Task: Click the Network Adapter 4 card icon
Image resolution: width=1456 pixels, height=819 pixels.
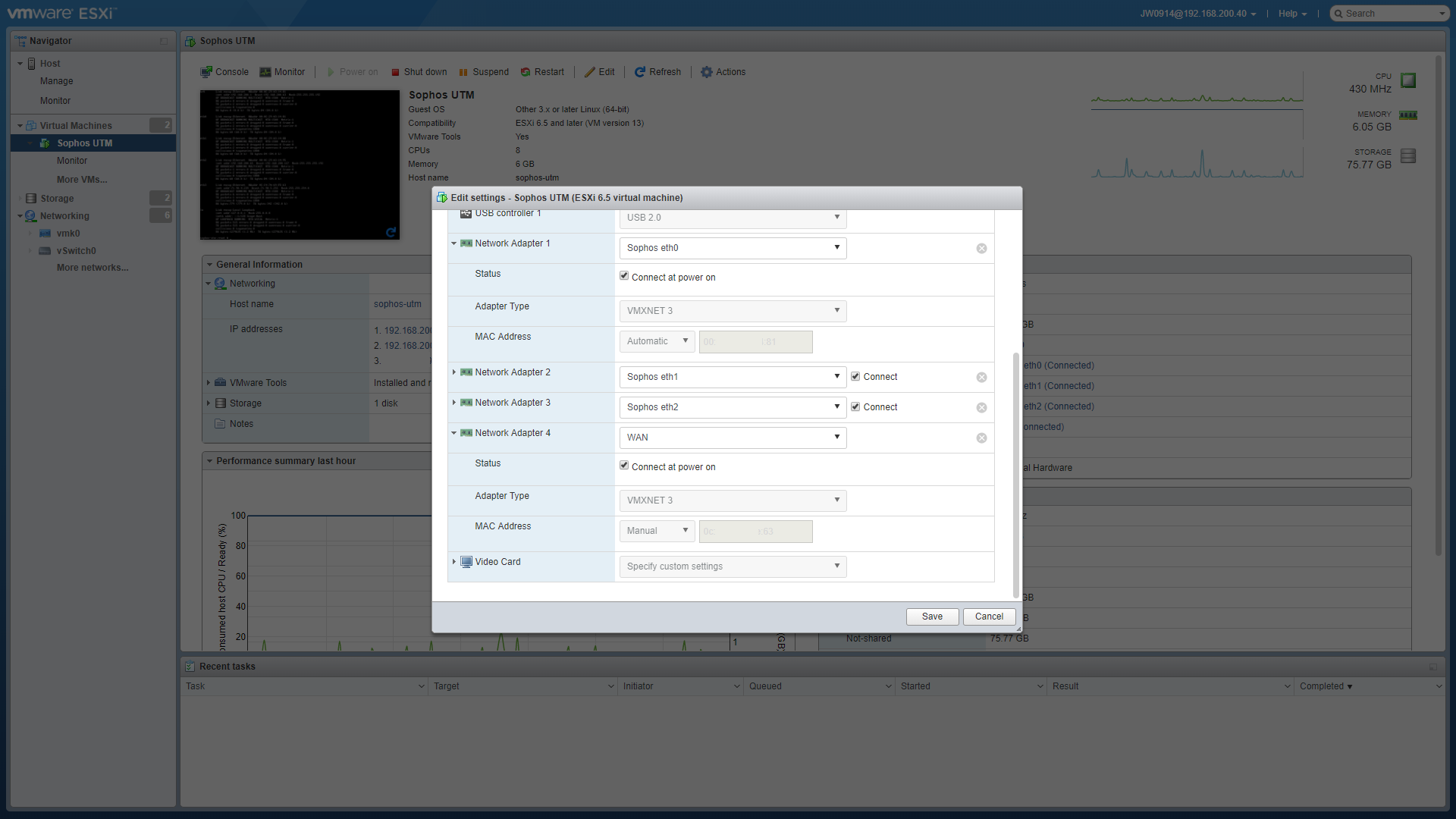Action: point(466,433)
